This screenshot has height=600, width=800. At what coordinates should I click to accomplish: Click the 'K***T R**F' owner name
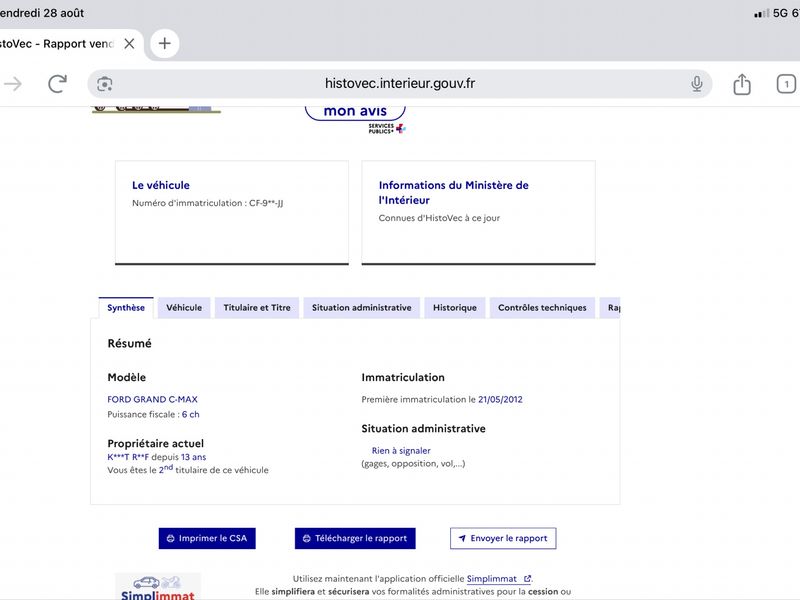tap(128, 457)
